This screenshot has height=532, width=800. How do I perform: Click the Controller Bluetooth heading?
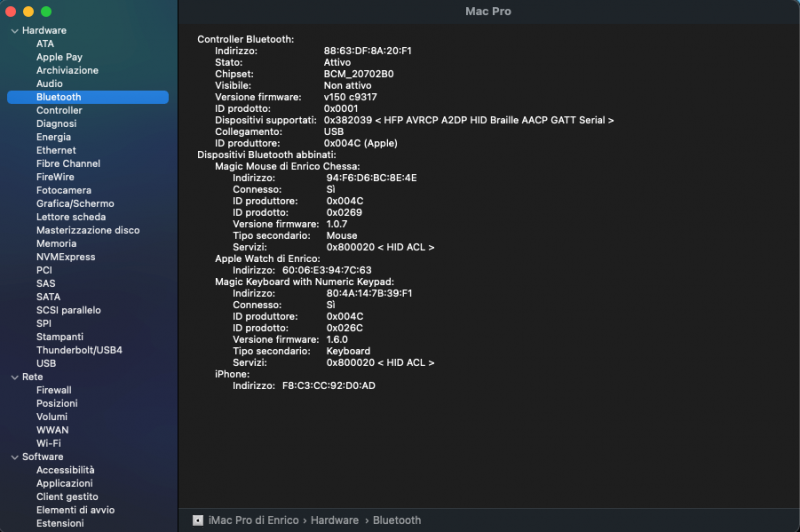[x=245, y=39]
